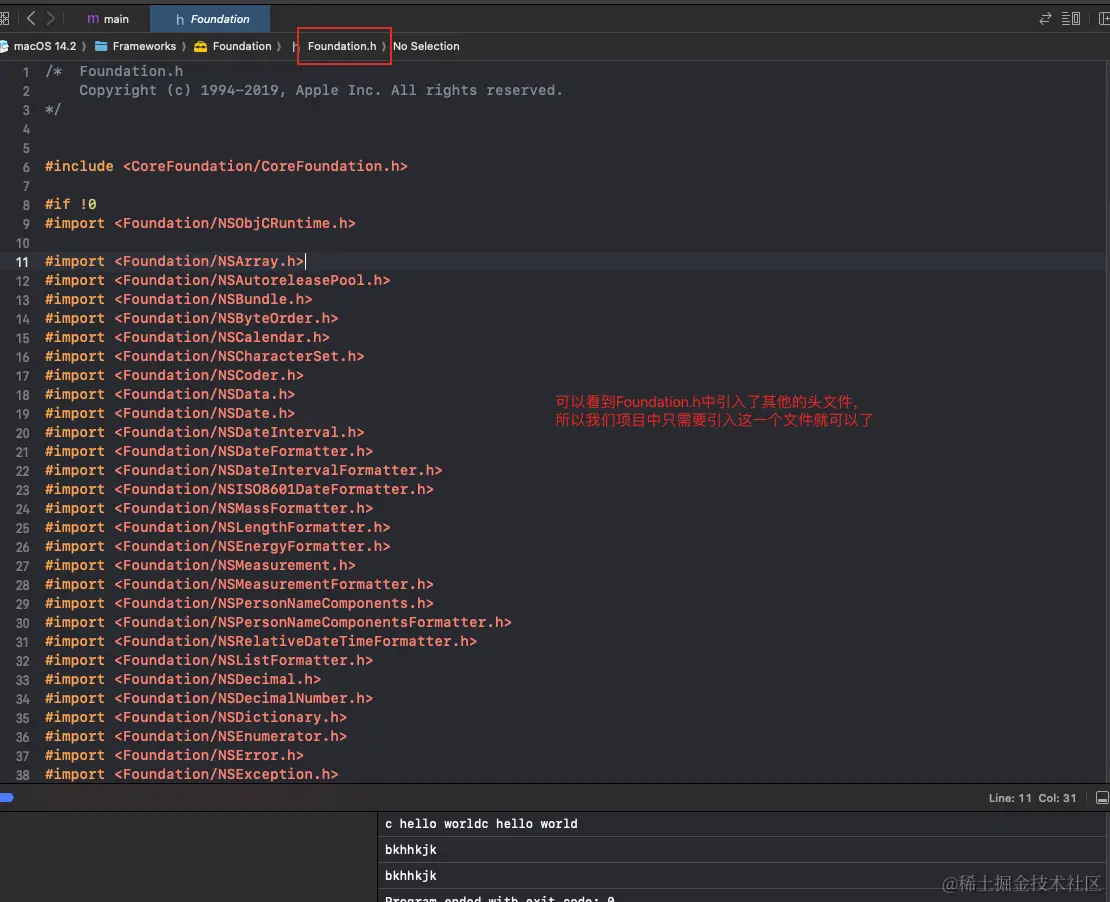Click the Line 11 Col 31 indicator
Viewport: 1110px width, 902px height.
click(1032, 799)
